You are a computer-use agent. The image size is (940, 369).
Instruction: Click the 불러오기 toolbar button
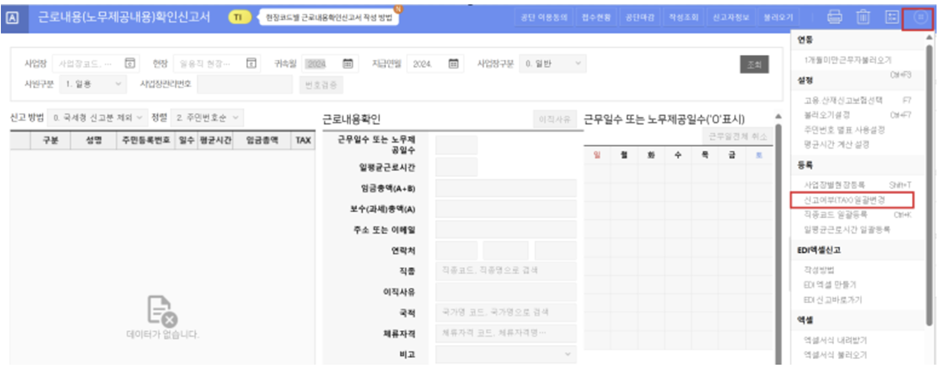[x=778, y=17]
